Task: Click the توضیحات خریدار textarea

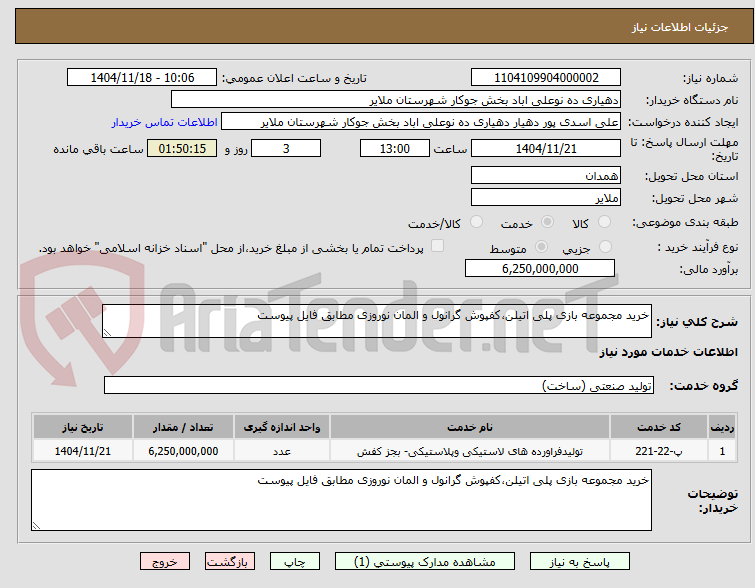Action: [x=341, y=500]
